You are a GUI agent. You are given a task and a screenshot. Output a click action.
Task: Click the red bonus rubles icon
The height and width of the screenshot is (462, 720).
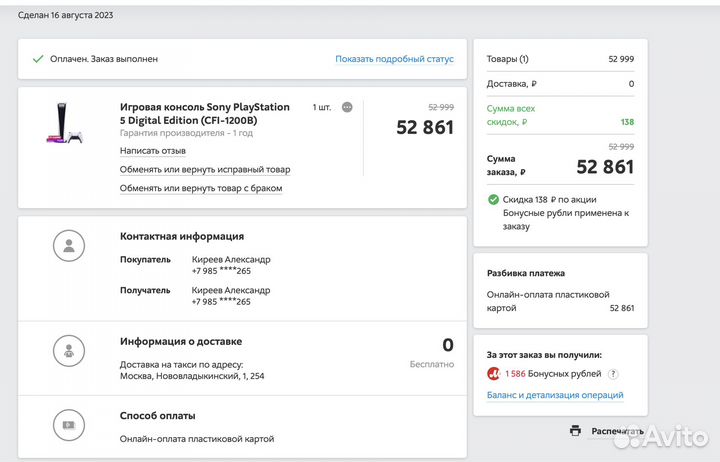tap(494, 374)
